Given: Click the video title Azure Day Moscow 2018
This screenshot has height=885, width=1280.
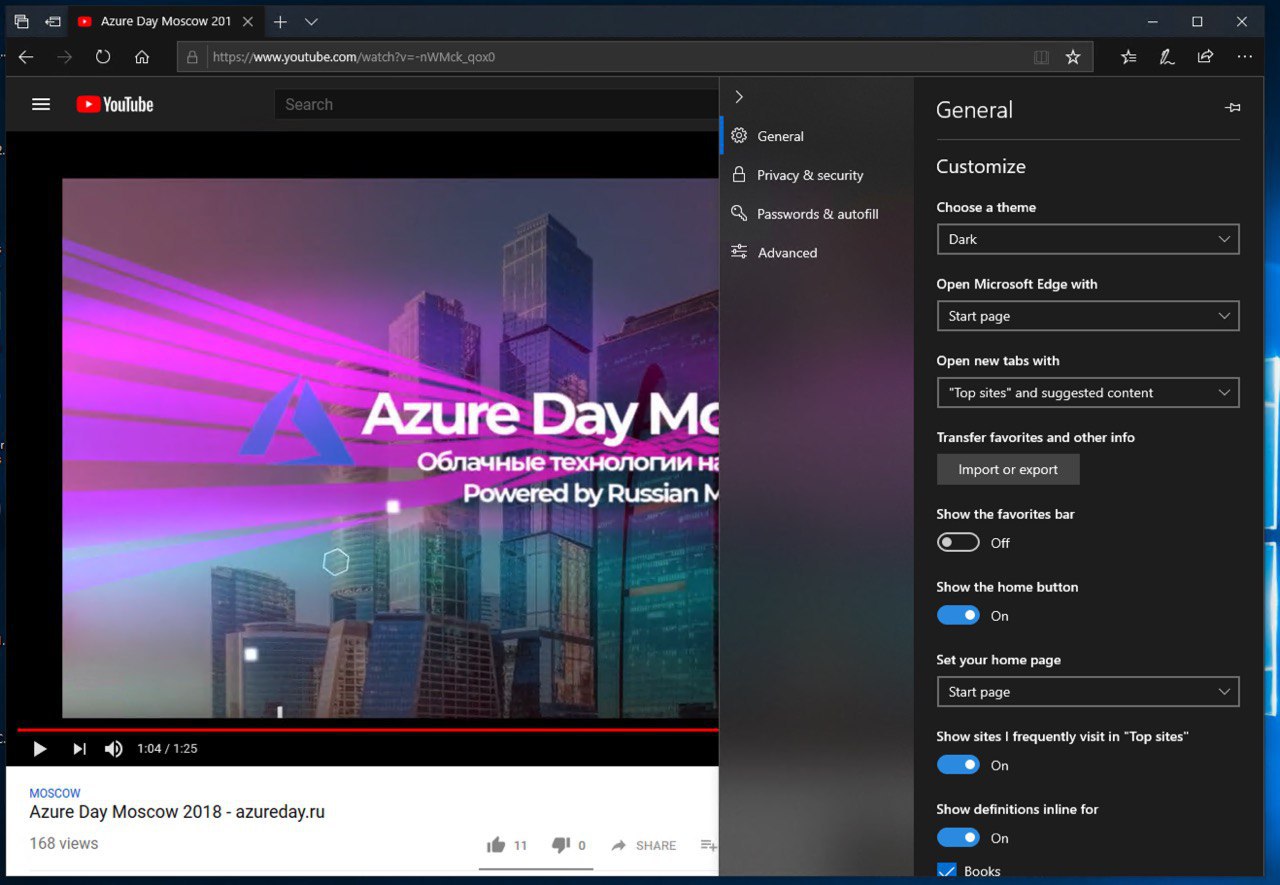Looking at the screenshot, I should 177,812.
